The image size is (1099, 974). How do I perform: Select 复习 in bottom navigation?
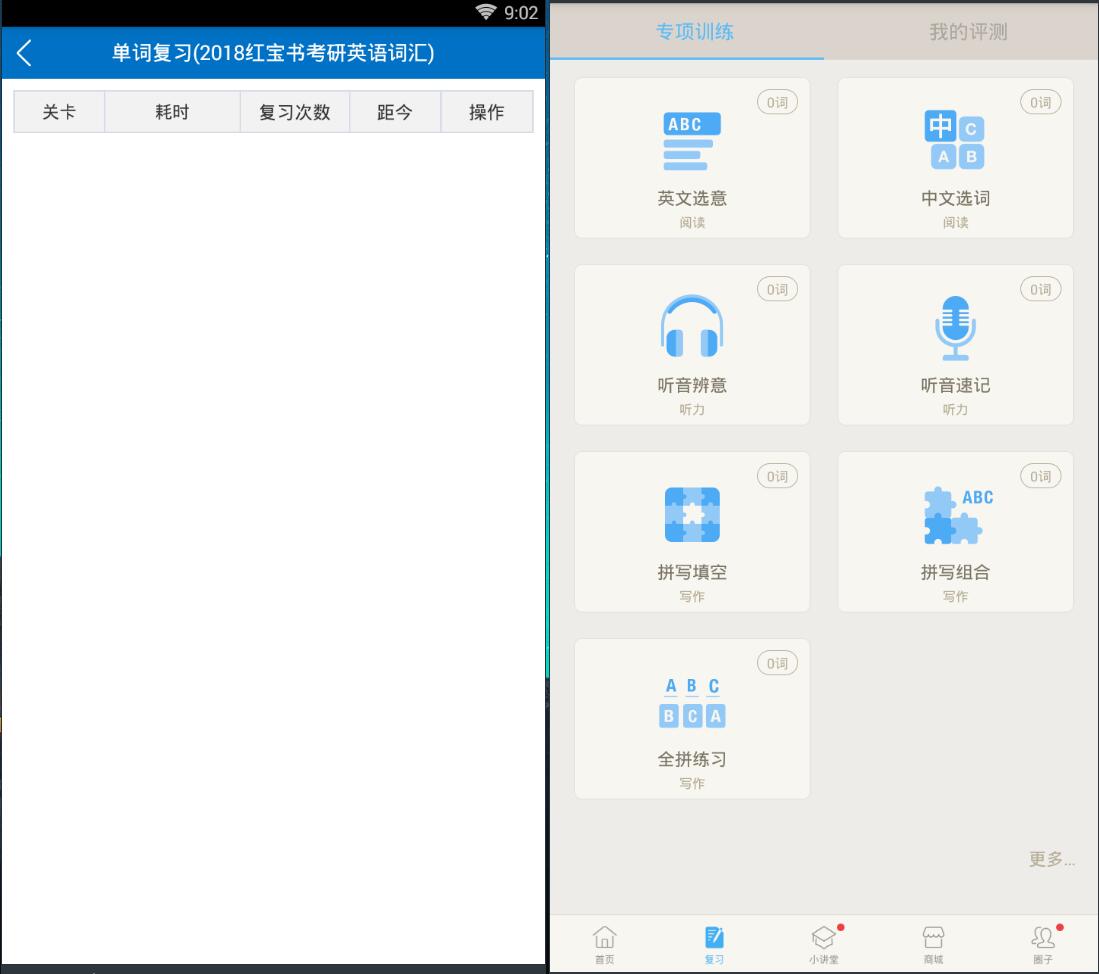(x=714, y=945)
